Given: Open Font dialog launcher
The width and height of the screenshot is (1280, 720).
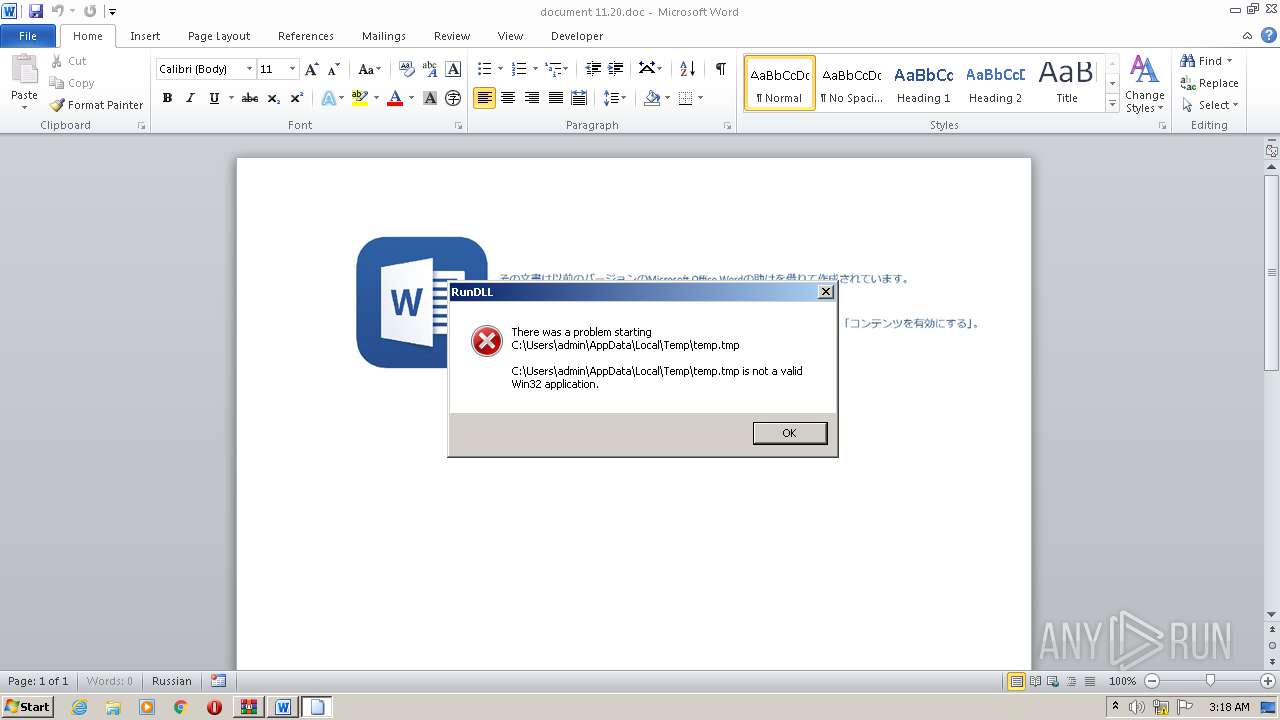Looking at the screenshot, I should [x=459, y=126].
